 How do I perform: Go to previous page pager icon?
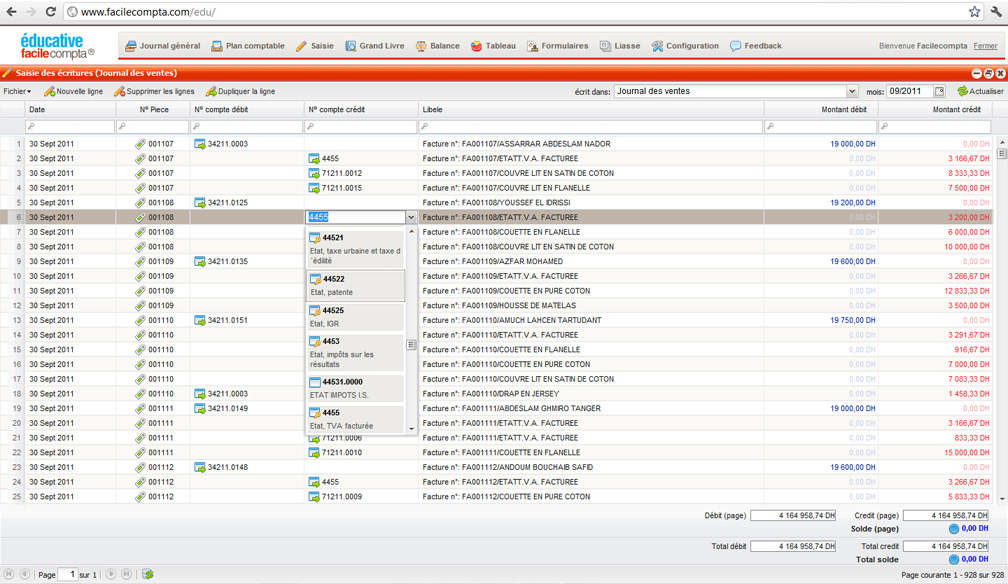[x=24, y=574]
